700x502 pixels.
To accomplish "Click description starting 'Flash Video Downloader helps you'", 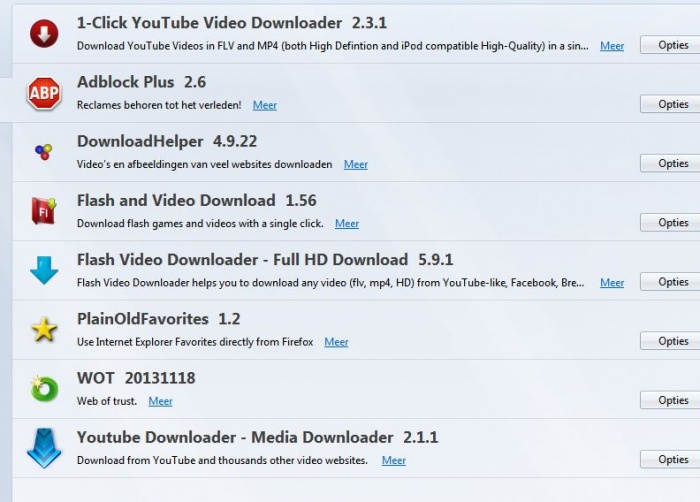I will (x=330, y=283).
